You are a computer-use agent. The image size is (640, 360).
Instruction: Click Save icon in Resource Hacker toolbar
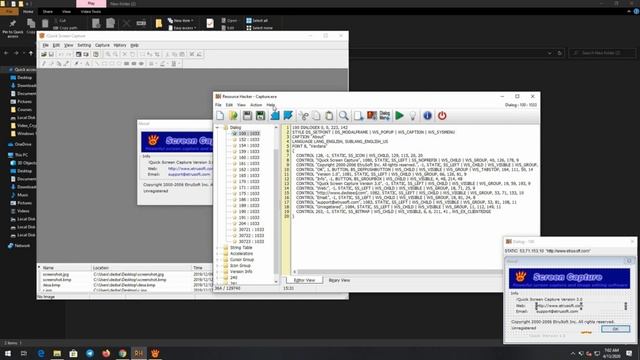tap(247, 116)
